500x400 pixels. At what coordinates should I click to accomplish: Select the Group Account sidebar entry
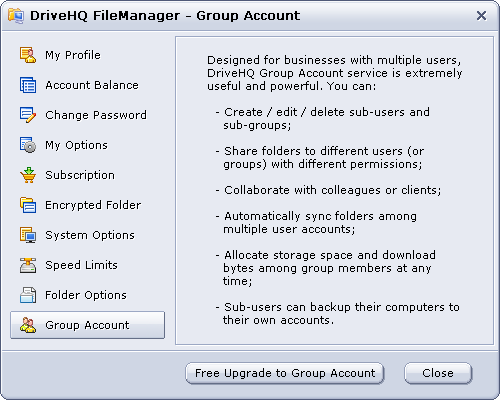(x=88, y=325)
